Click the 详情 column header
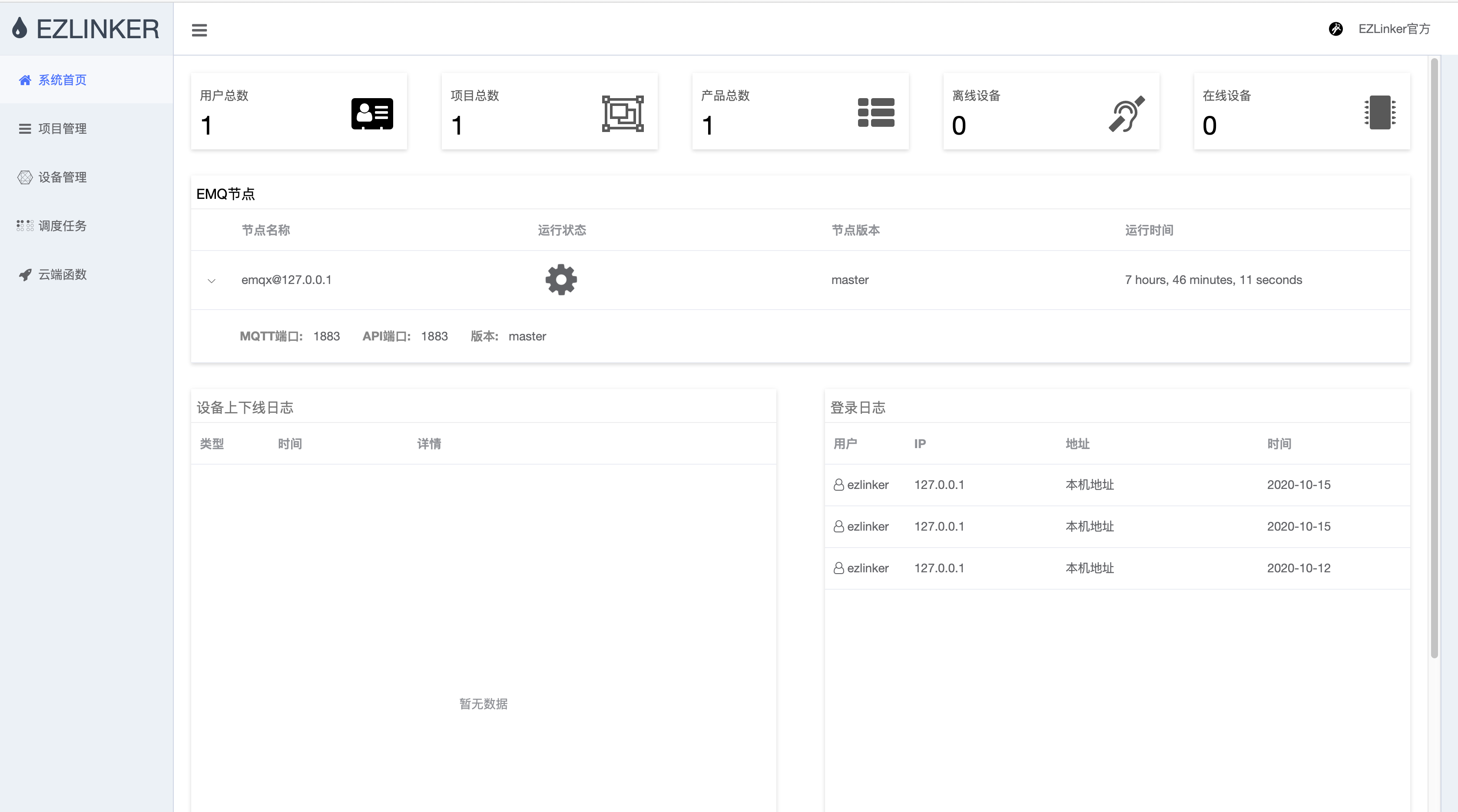This screenshot has width=1458, height=812. (429, 444)
